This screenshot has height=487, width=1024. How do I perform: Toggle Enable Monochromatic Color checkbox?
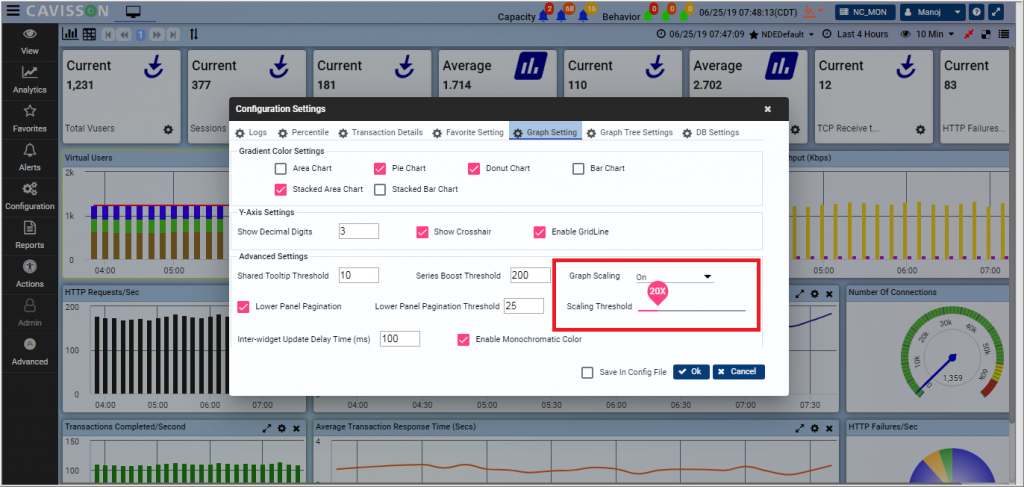pos(464,339)
